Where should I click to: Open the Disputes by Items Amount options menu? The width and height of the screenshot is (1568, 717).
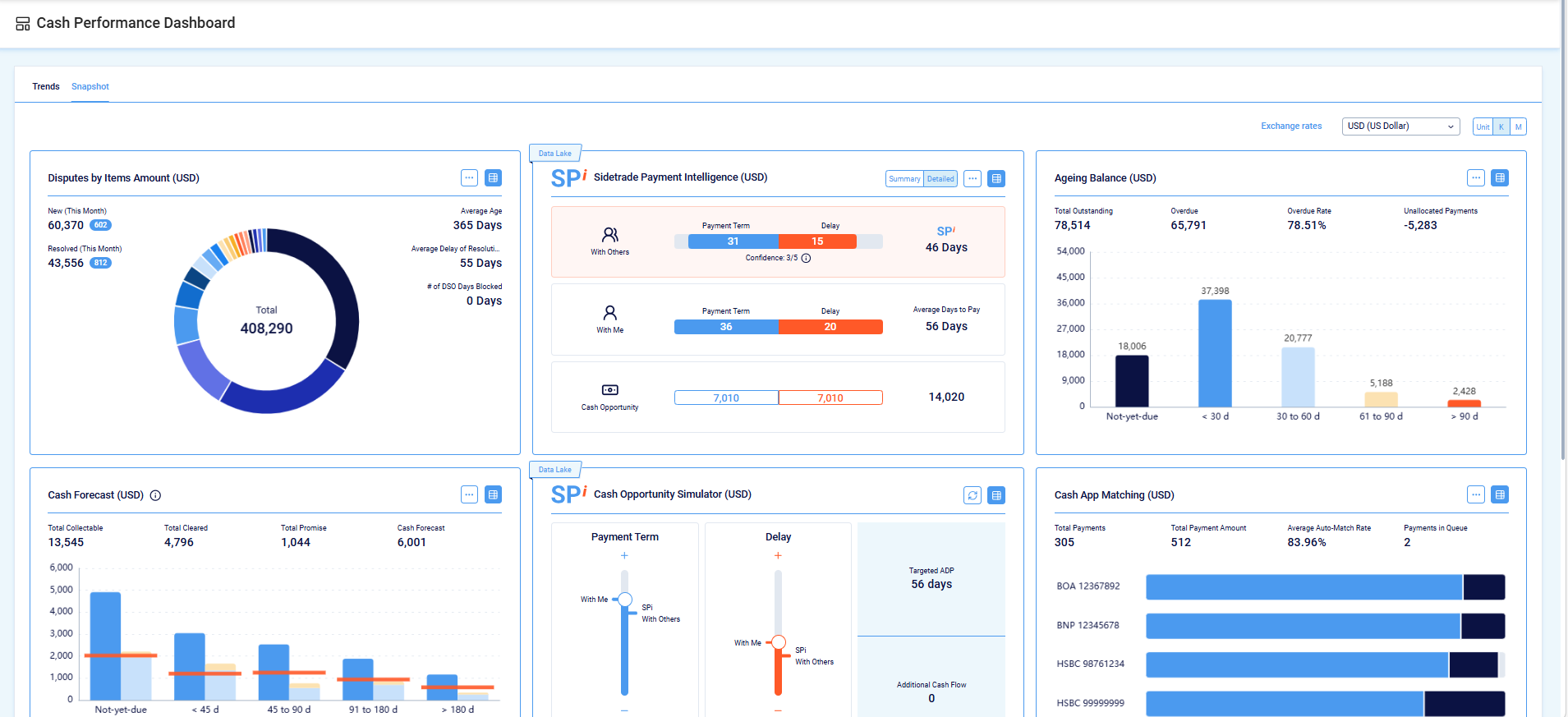tap(469, 177)
